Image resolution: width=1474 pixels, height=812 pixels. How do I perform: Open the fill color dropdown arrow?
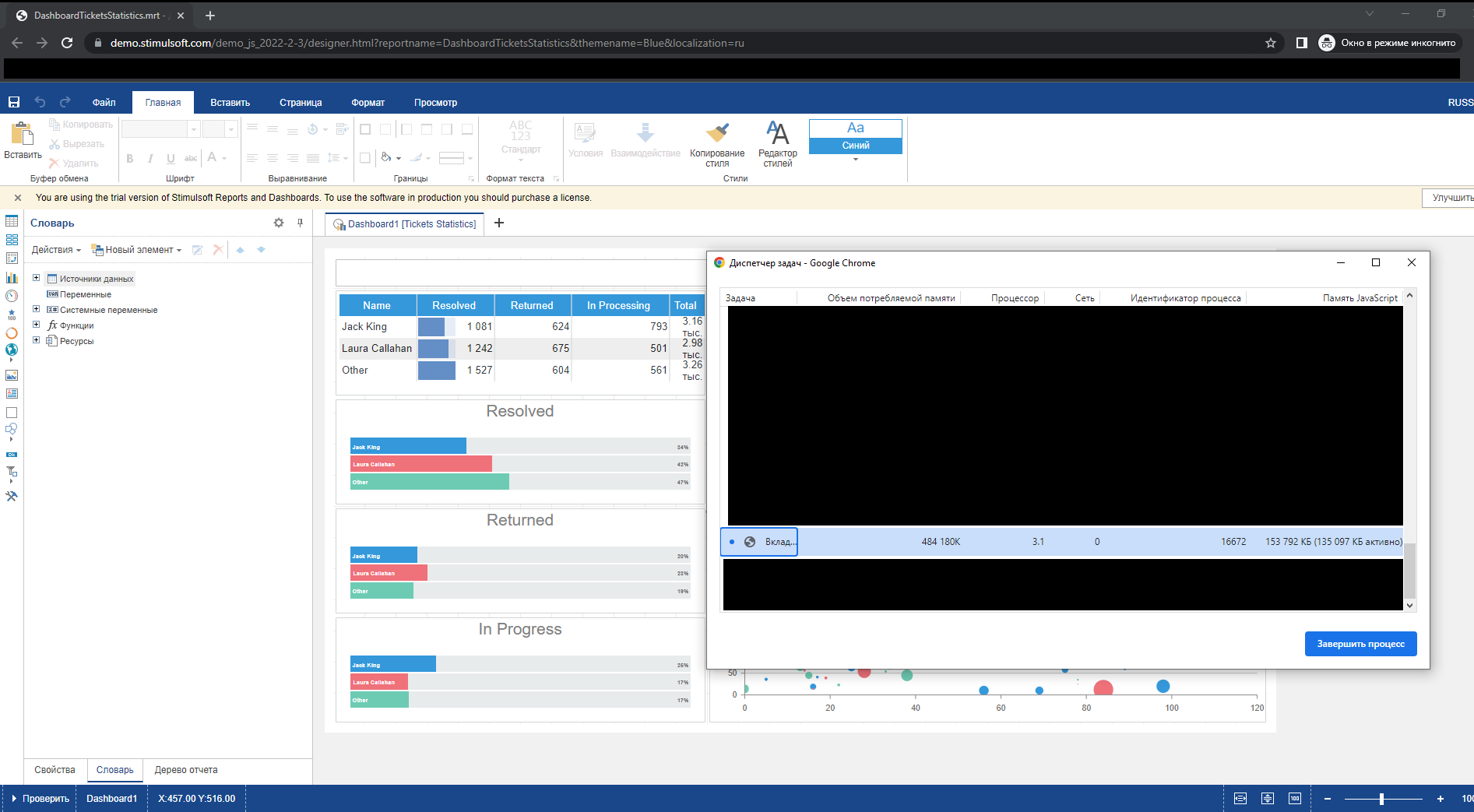tap(398, 158)
